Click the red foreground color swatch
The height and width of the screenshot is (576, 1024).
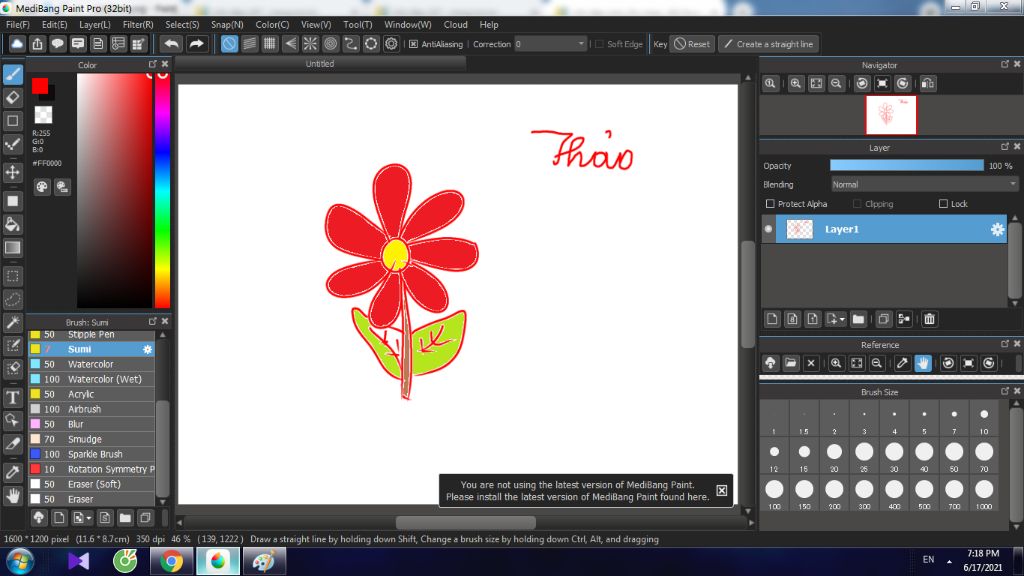(40, 86)
